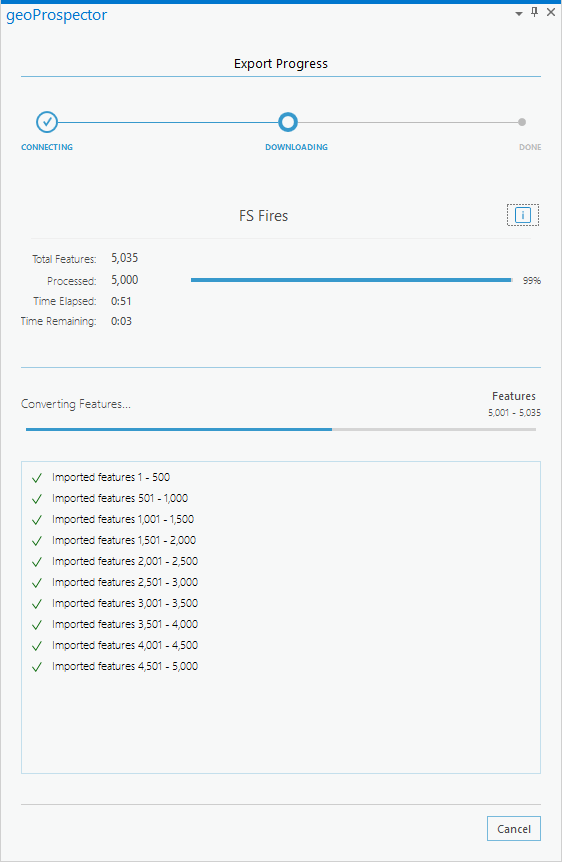Click the 99% processed progress bar
The image size is (562, 862).
[352, 280]
